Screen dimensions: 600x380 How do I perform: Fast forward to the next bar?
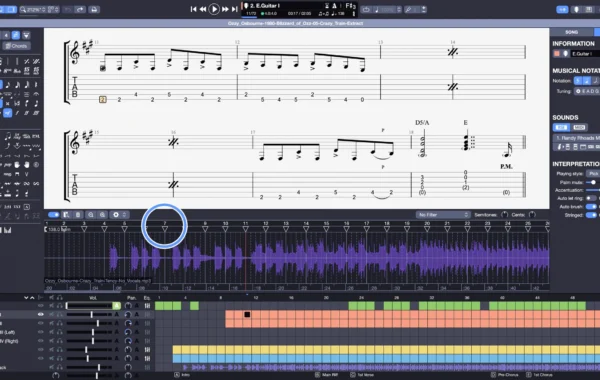[x=225, y=9]
